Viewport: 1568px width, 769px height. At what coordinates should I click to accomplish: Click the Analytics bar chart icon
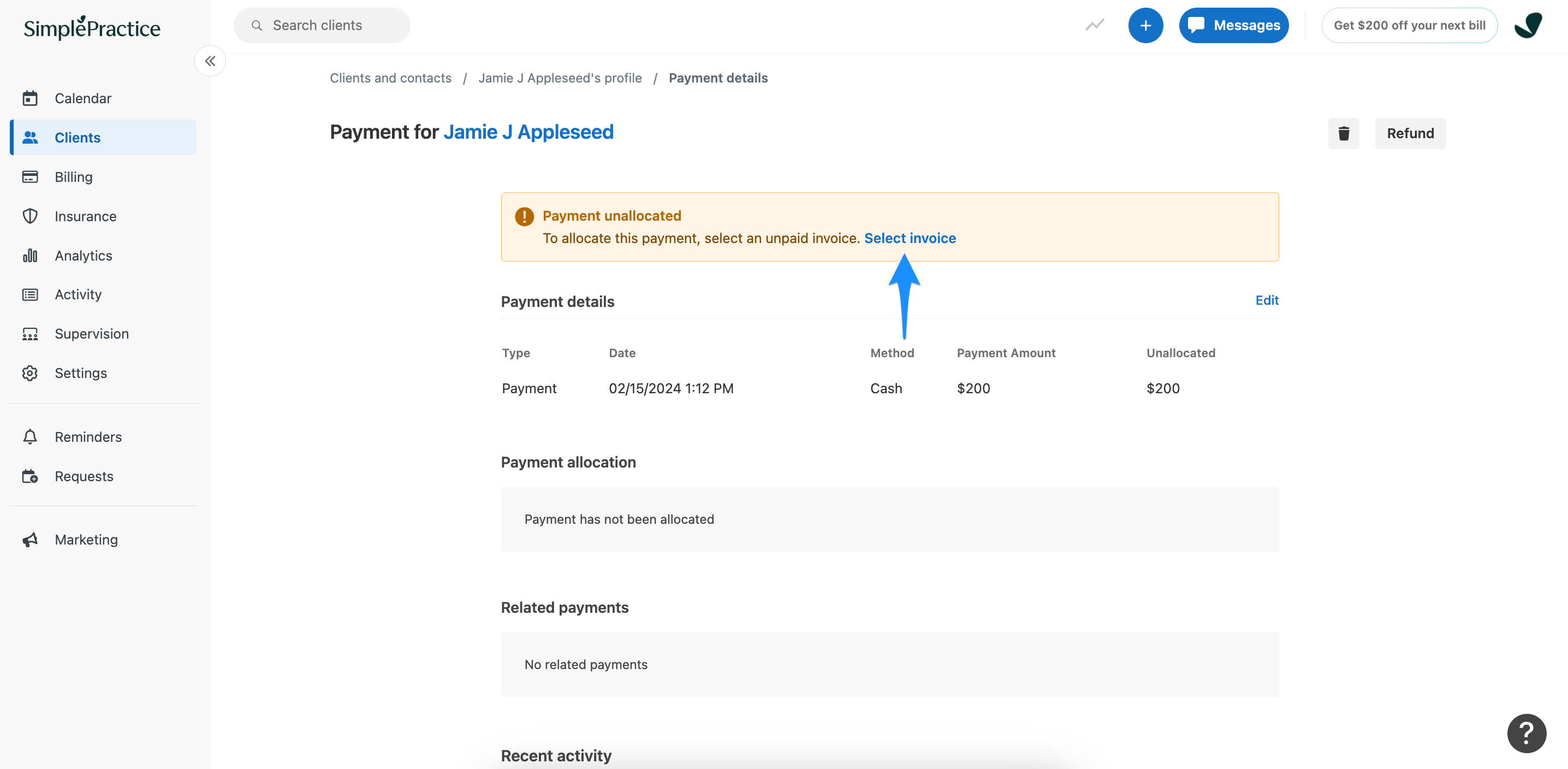[31, 255]
